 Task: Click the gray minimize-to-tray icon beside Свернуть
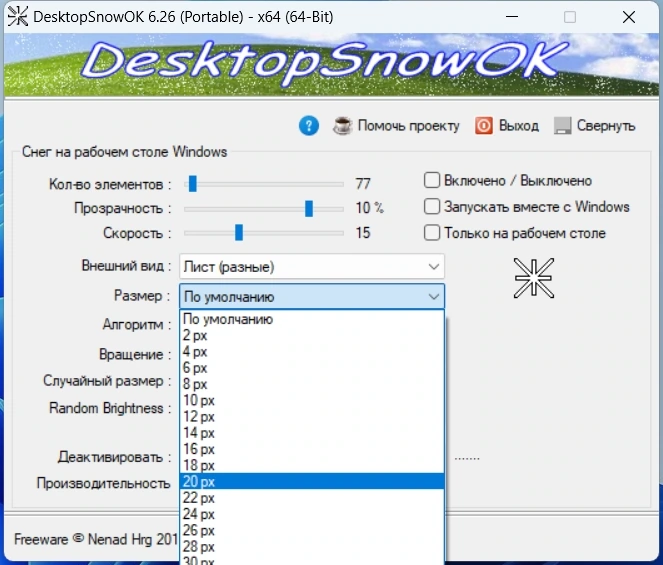click(562, 126)
